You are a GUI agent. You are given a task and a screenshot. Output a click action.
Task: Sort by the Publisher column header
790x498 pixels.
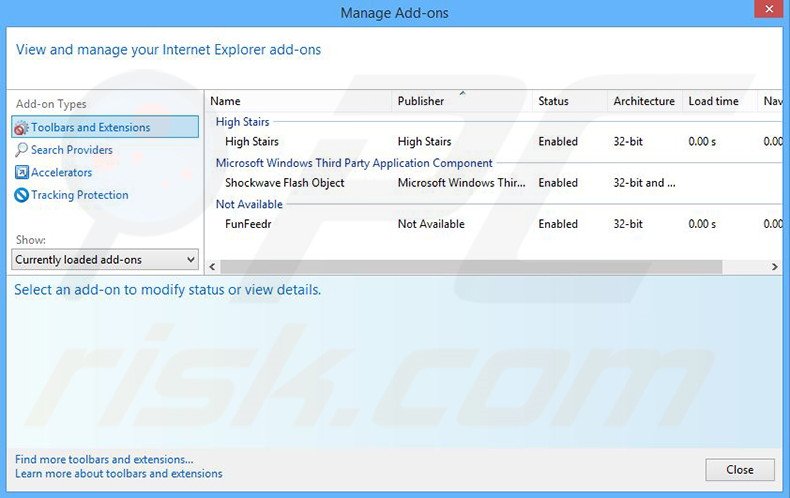point(462,101)
